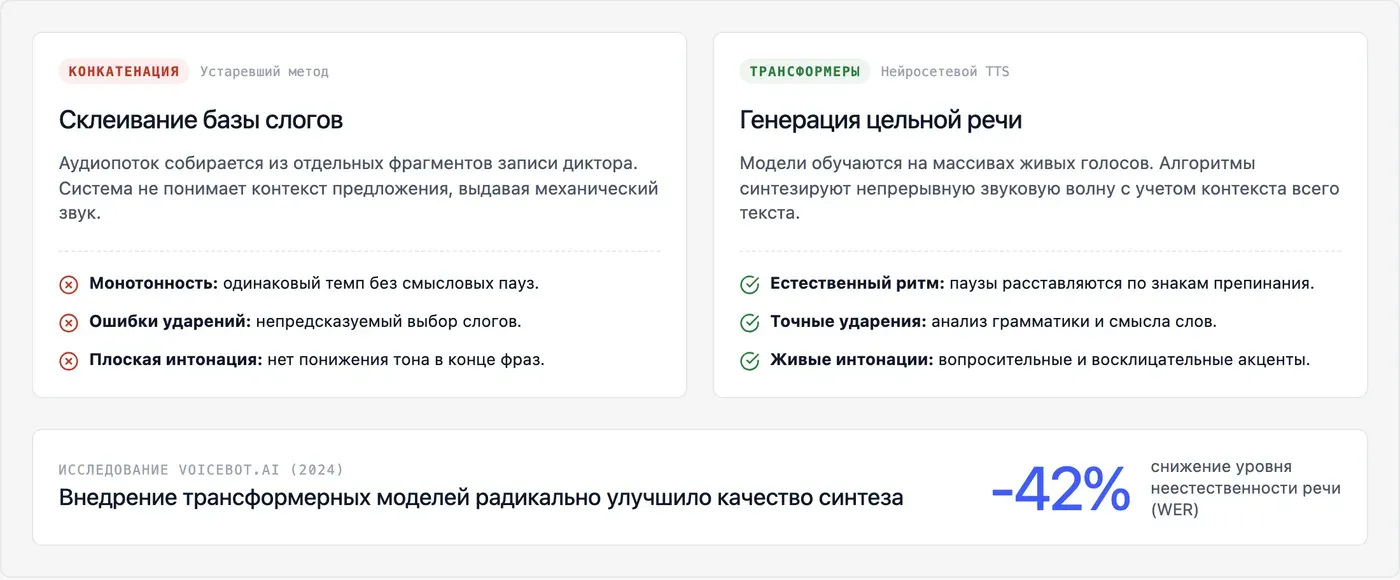Click the red cross icon beside Монотонность

(x=69, y=285)
